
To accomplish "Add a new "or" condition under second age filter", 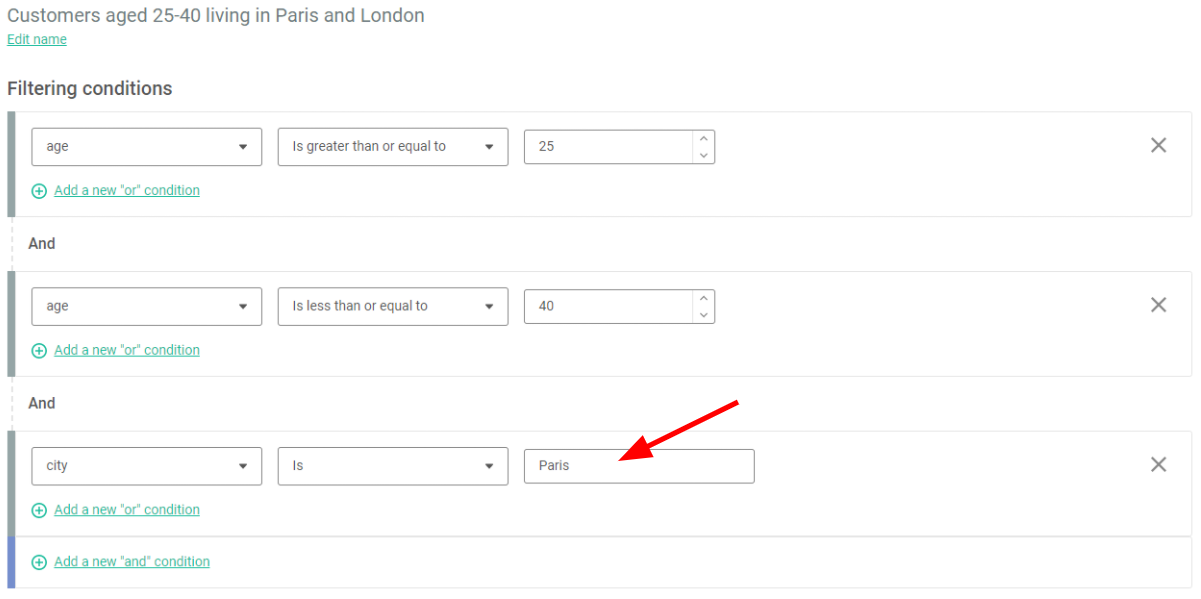I will click(x=127, y=350).
